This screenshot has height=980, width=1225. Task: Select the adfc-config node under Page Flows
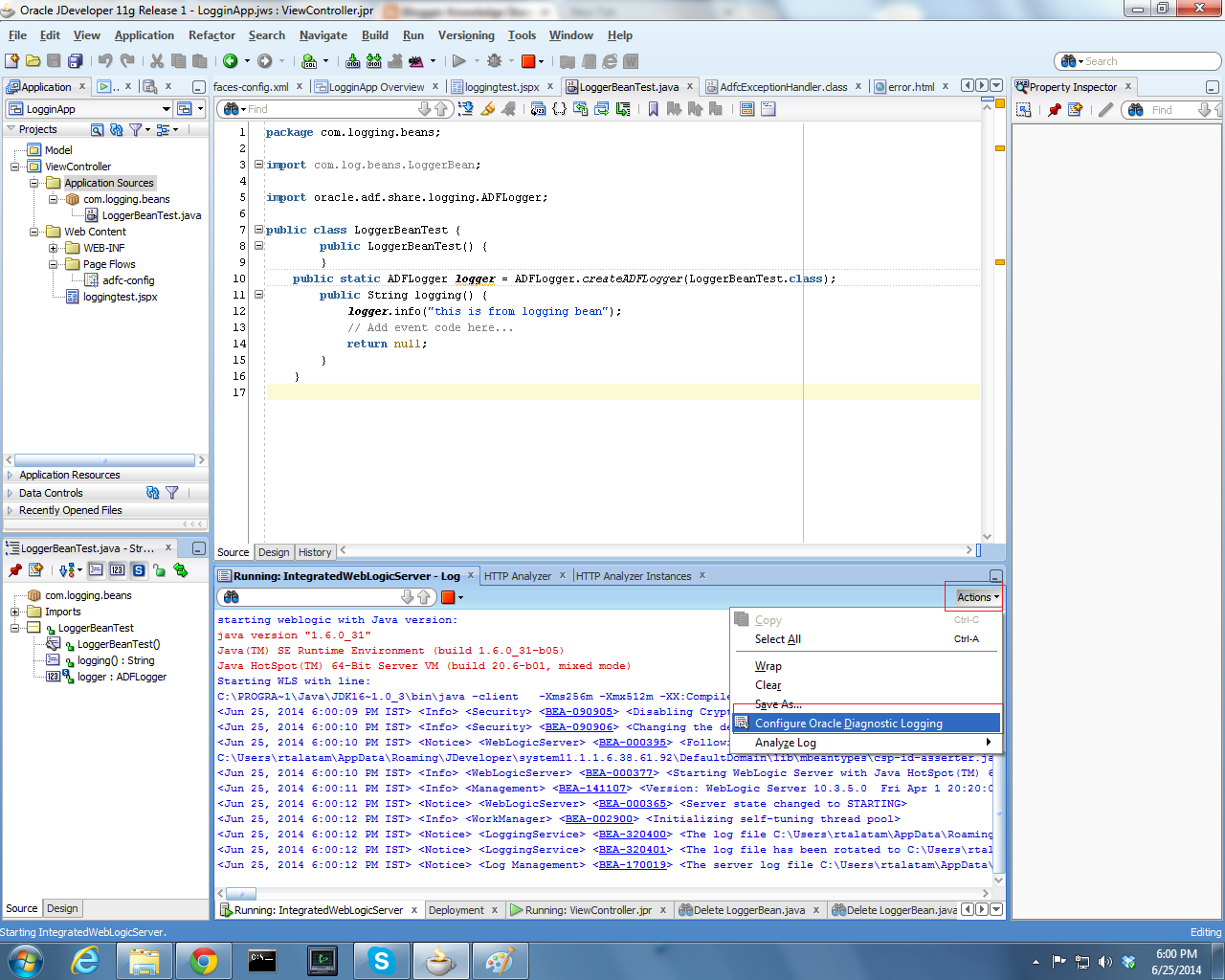click(128, 280)
